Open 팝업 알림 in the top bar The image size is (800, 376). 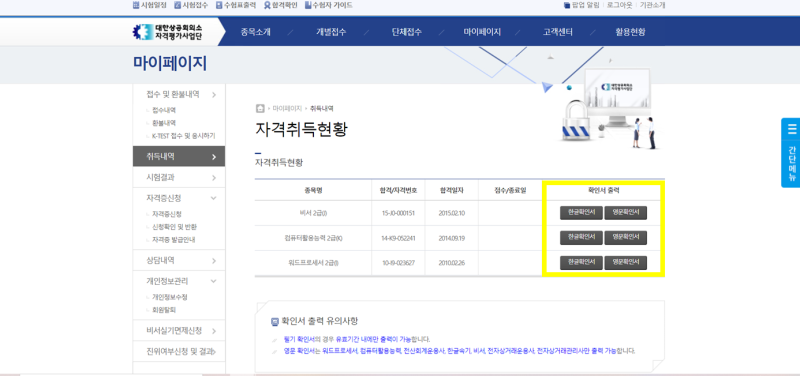[x=586, y=5]
